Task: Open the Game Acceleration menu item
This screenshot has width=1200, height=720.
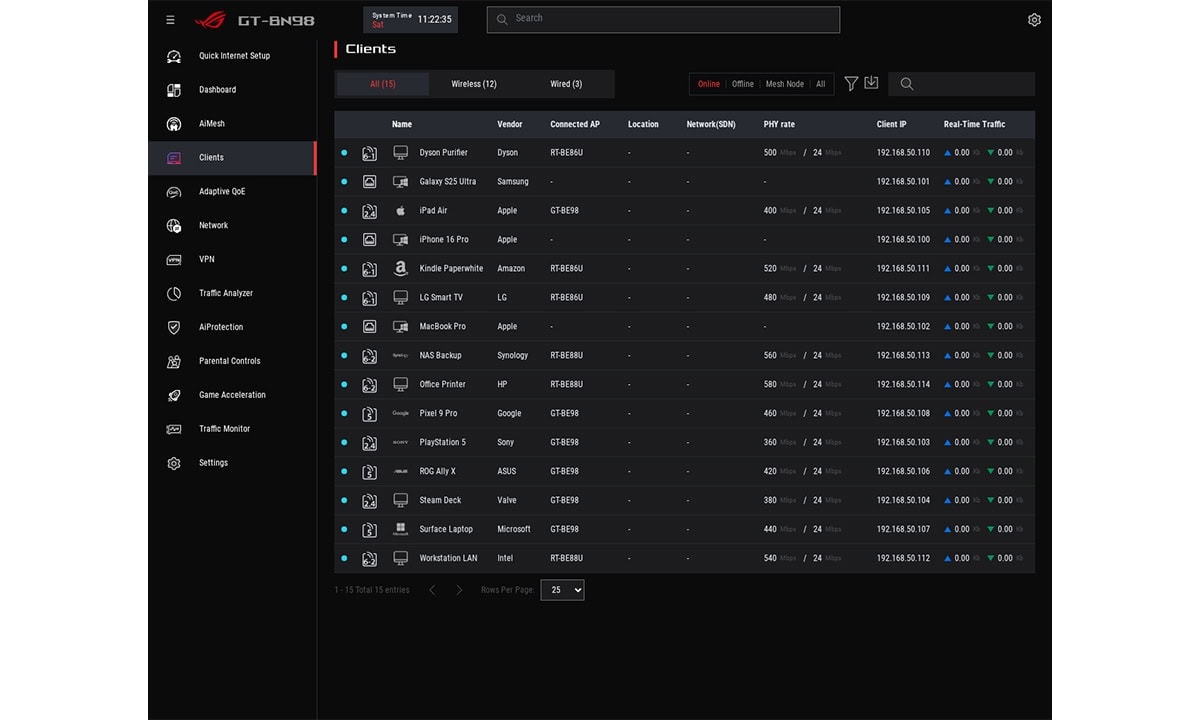Action: 232,396
